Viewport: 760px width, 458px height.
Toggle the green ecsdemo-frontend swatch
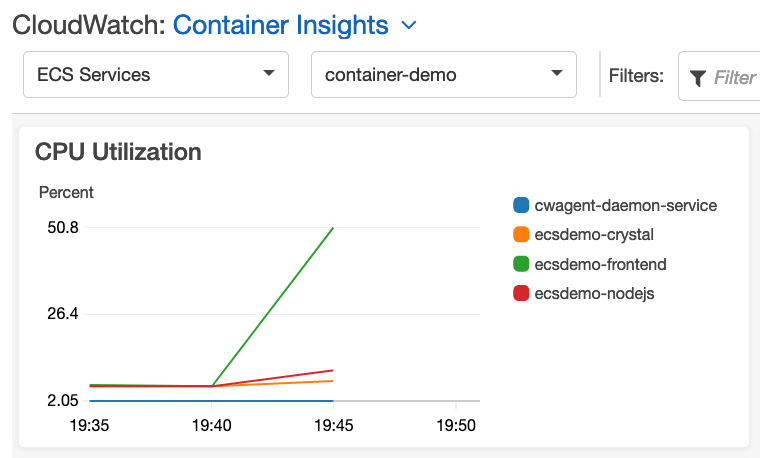(521, 264)
